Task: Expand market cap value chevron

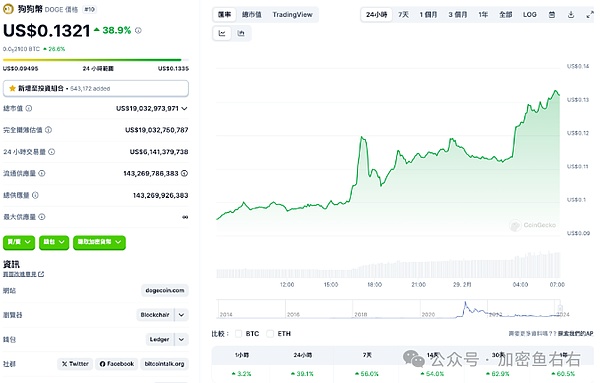Action: (184, 109)
